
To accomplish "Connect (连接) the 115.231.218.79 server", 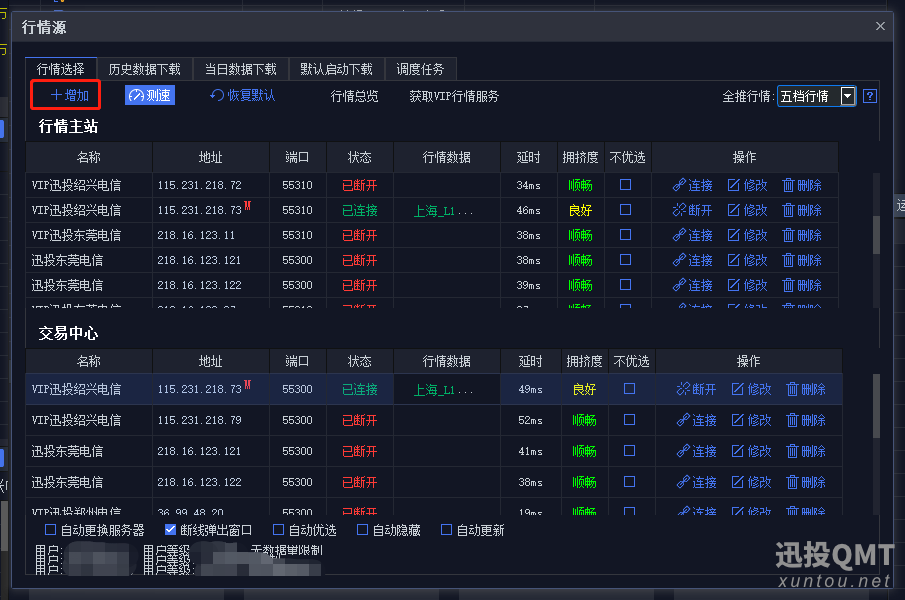I will 697,420.
